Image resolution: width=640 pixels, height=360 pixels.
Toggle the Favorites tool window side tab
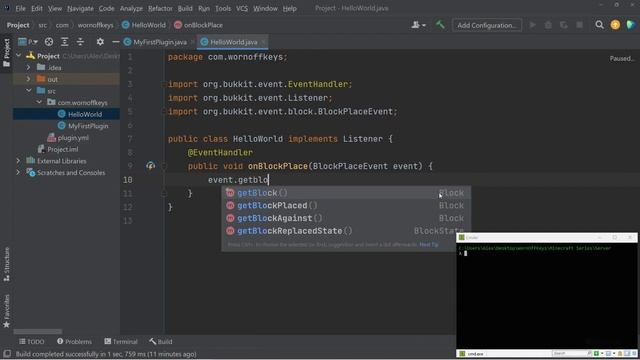click(x=6, y=311)
